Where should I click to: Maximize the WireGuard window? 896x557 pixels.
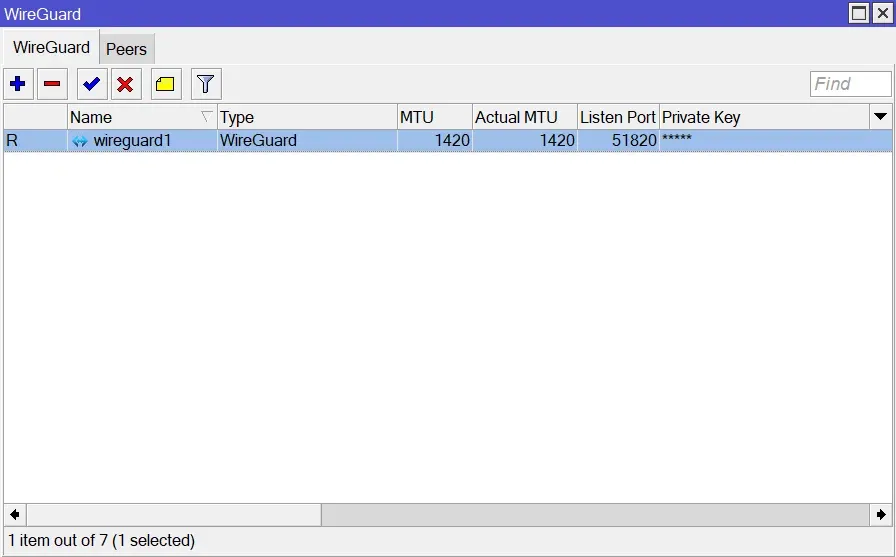[859, 13]
